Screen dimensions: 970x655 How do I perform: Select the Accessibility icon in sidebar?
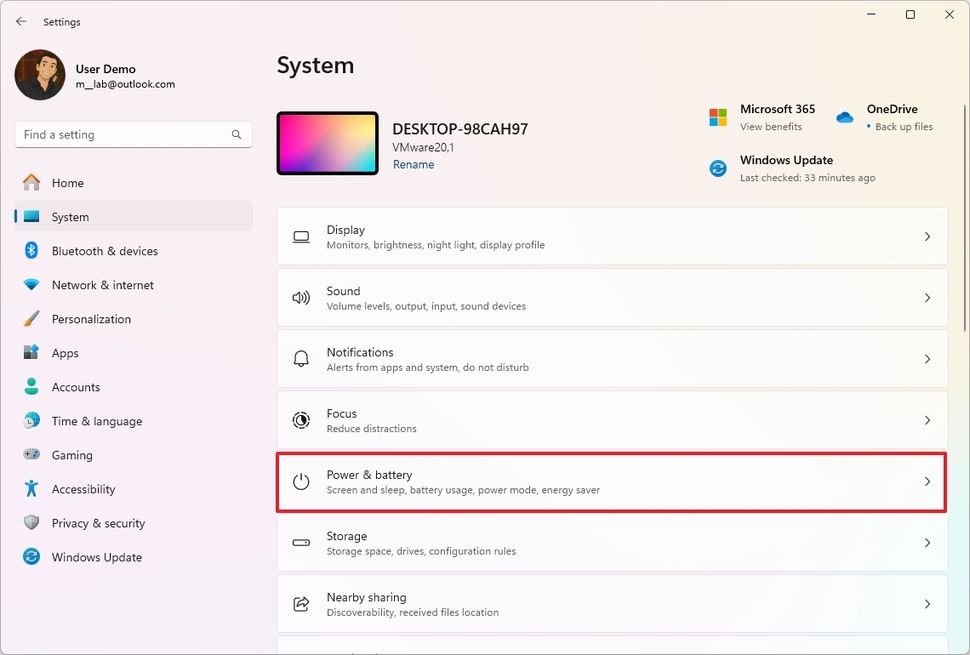(32, 489)
